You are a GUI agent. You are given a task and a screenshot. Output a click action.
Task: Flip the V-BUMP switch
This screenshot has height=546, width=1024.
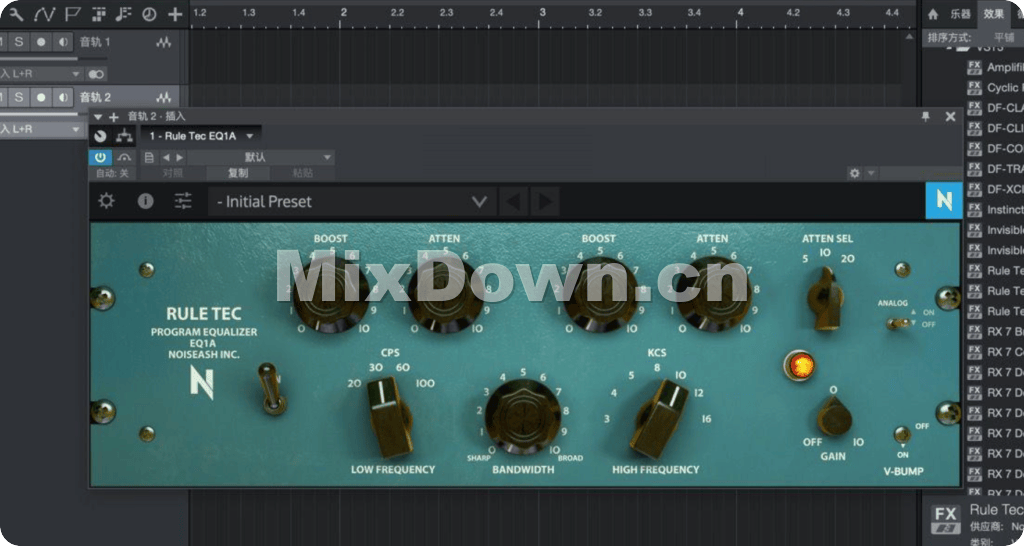click(x=903, y=434)
